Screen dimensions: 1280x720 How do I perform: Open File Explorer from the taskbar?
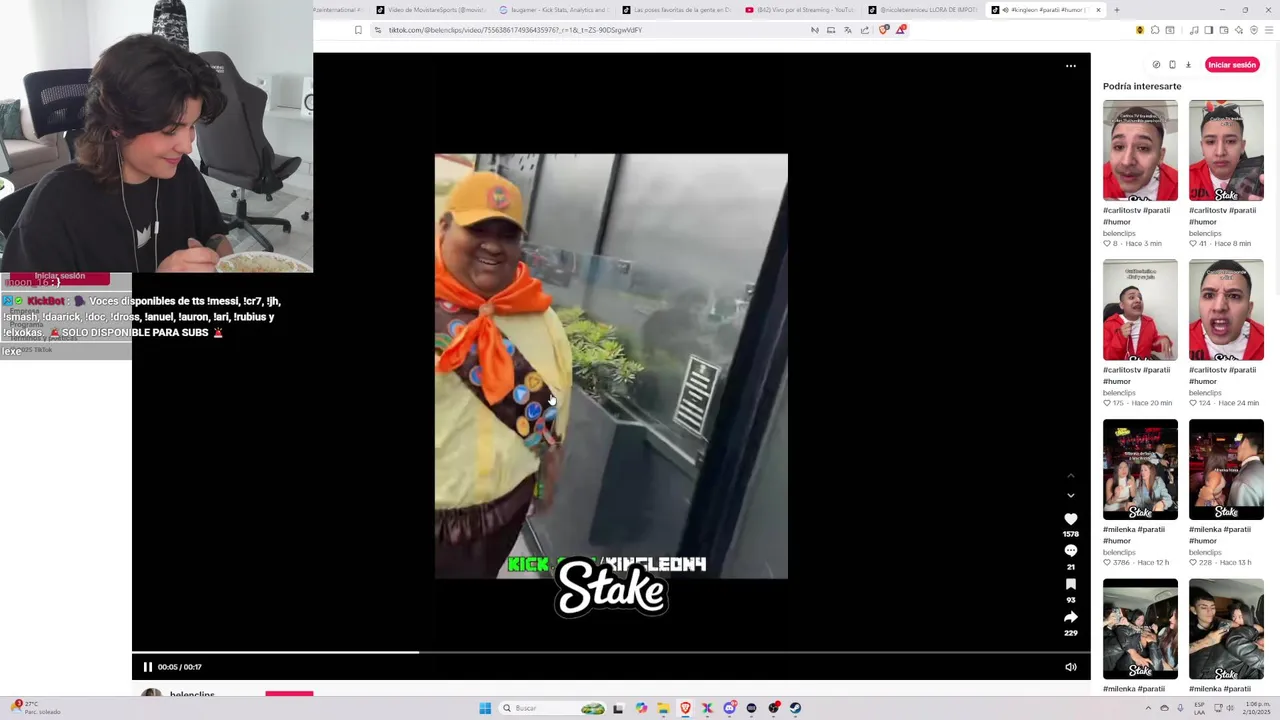pyautogui.click(x=663, y=708)
